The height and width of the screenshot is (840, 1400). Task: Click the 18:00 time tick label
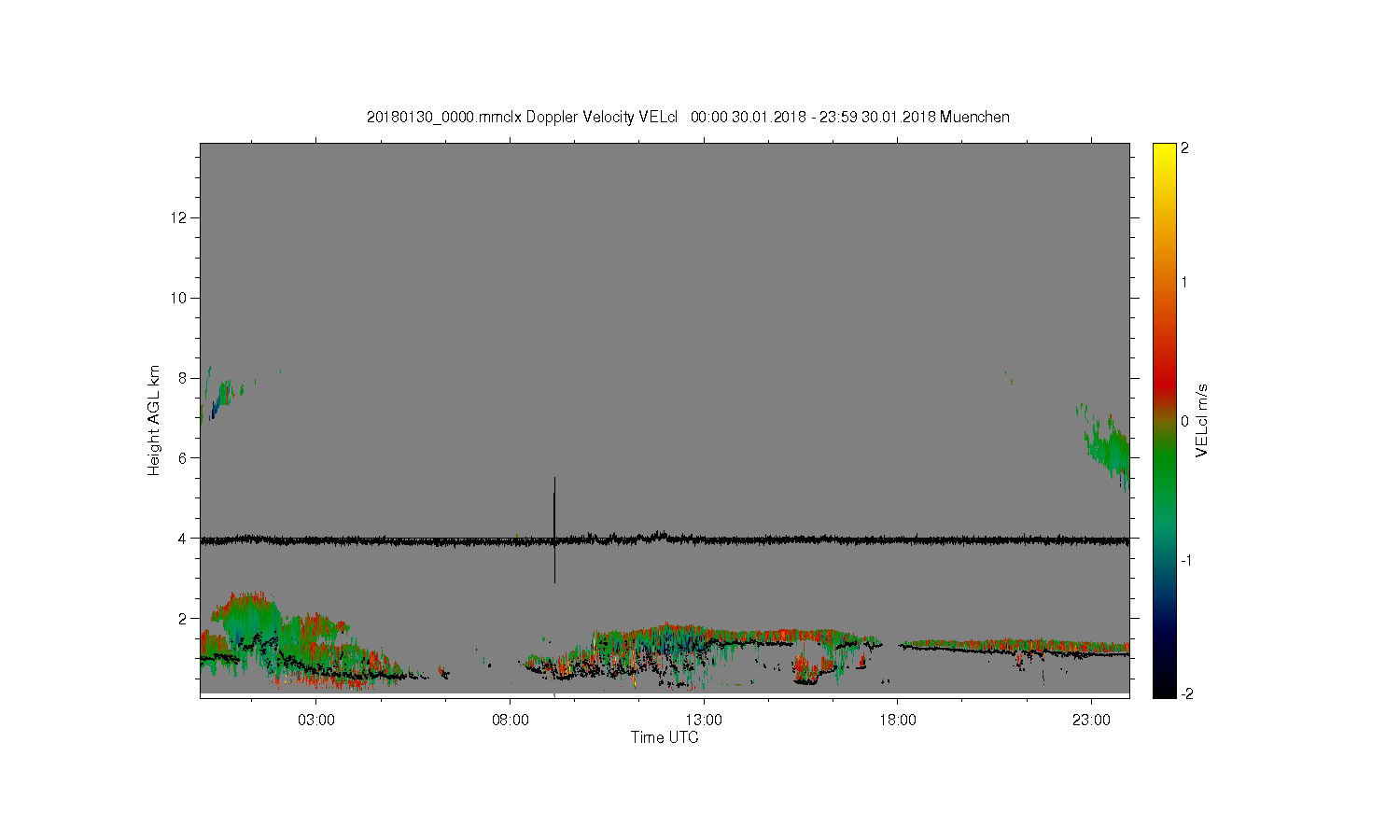coord(898,721)
